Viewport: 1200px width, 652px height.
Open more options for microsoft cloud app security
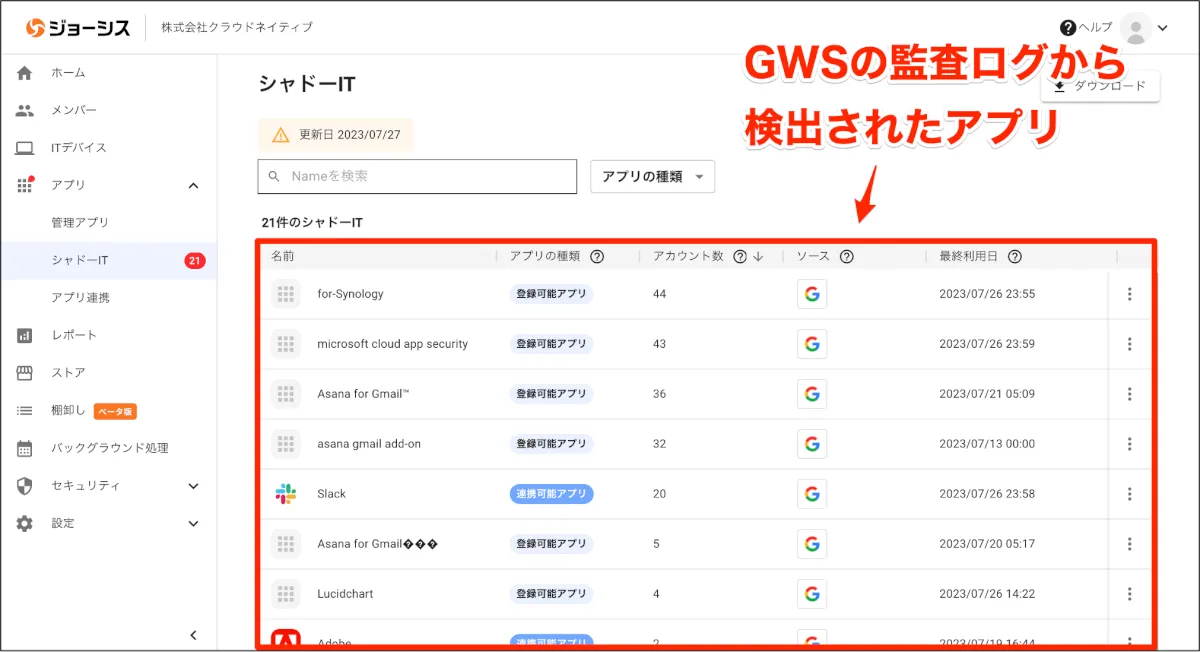point(1129,344)
